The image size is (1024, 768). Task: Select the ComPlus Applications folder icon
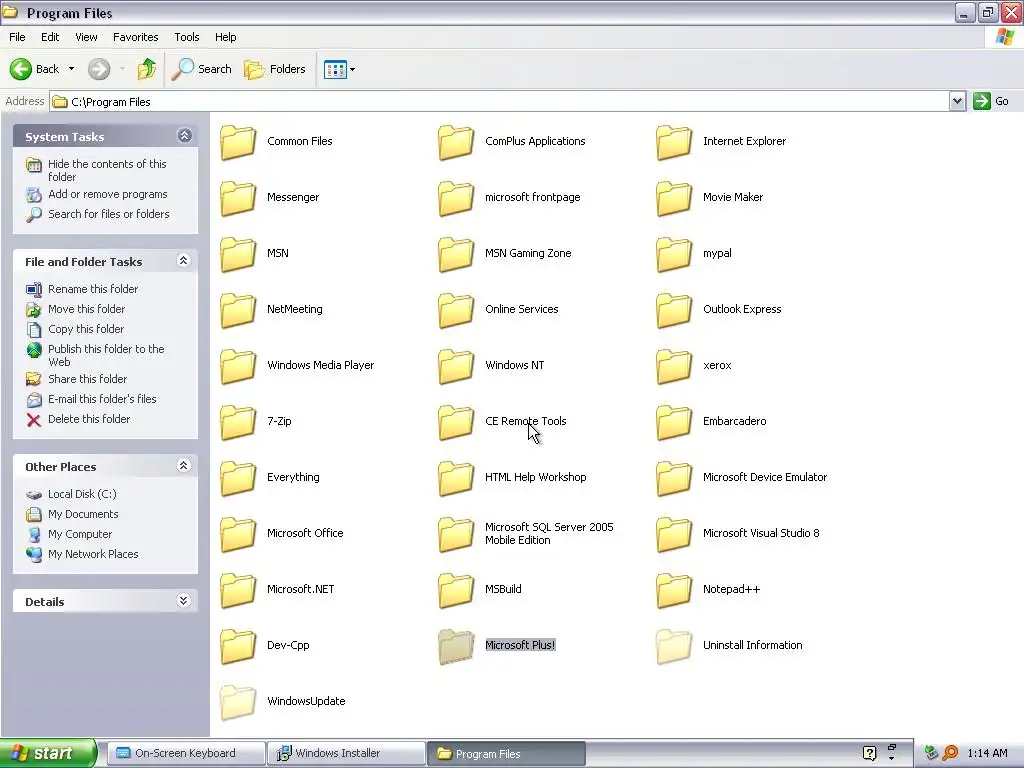pyautogui.click(x=456, y=142)
